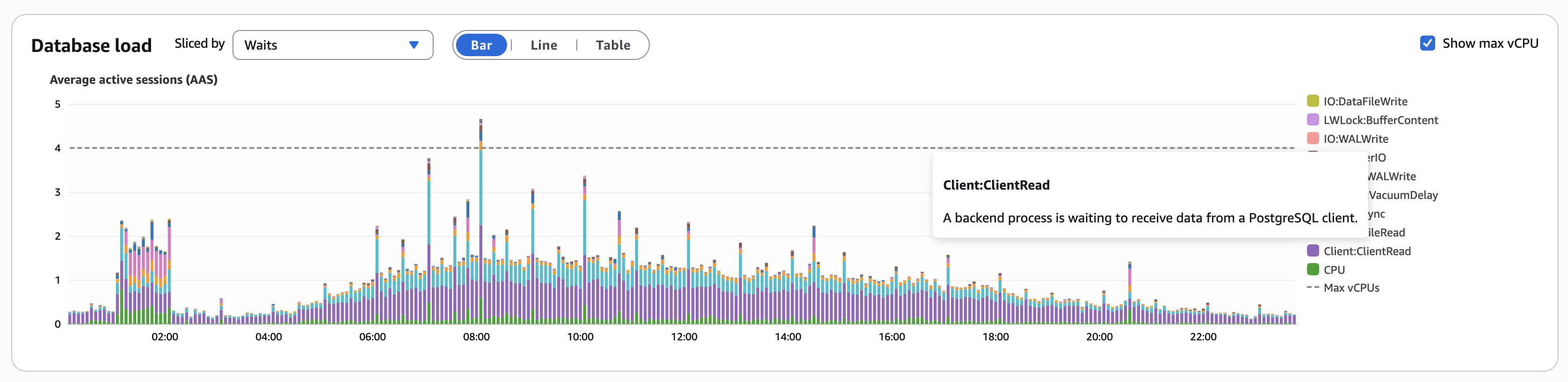Click the Average active sessions (AAS) axis title
Image resolution: width=1568 pixels, height=382 pixels.
pyautogui.click(x=133, y=80)
